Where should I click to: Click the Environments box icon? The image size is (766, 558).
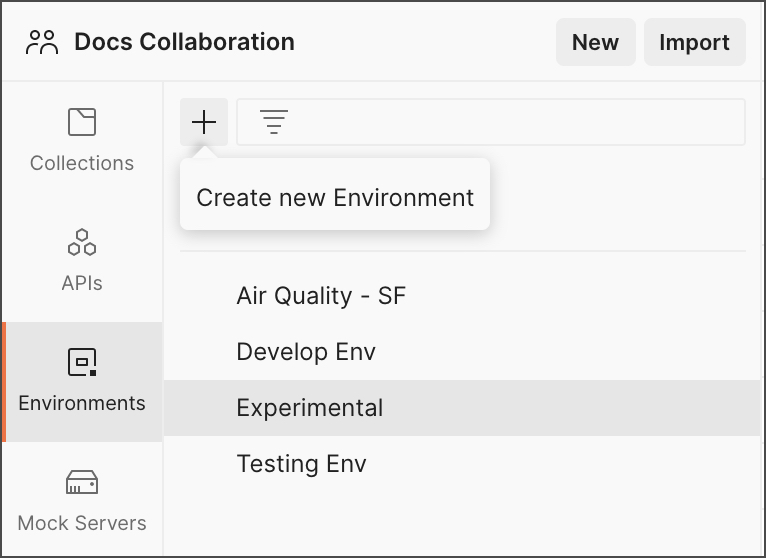(82, 362)
